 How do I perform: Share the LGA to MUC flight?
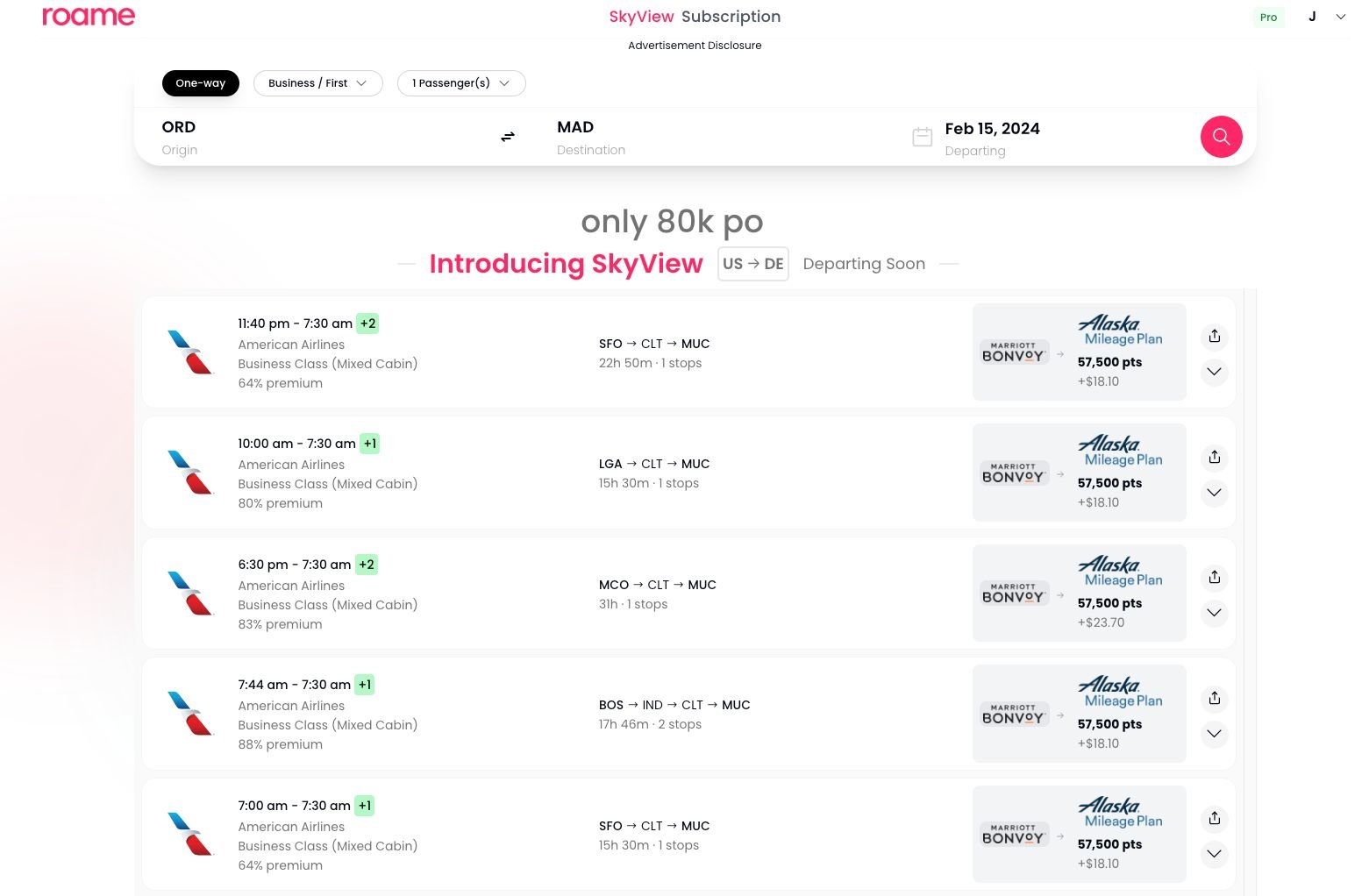(x=1214, y=457)
